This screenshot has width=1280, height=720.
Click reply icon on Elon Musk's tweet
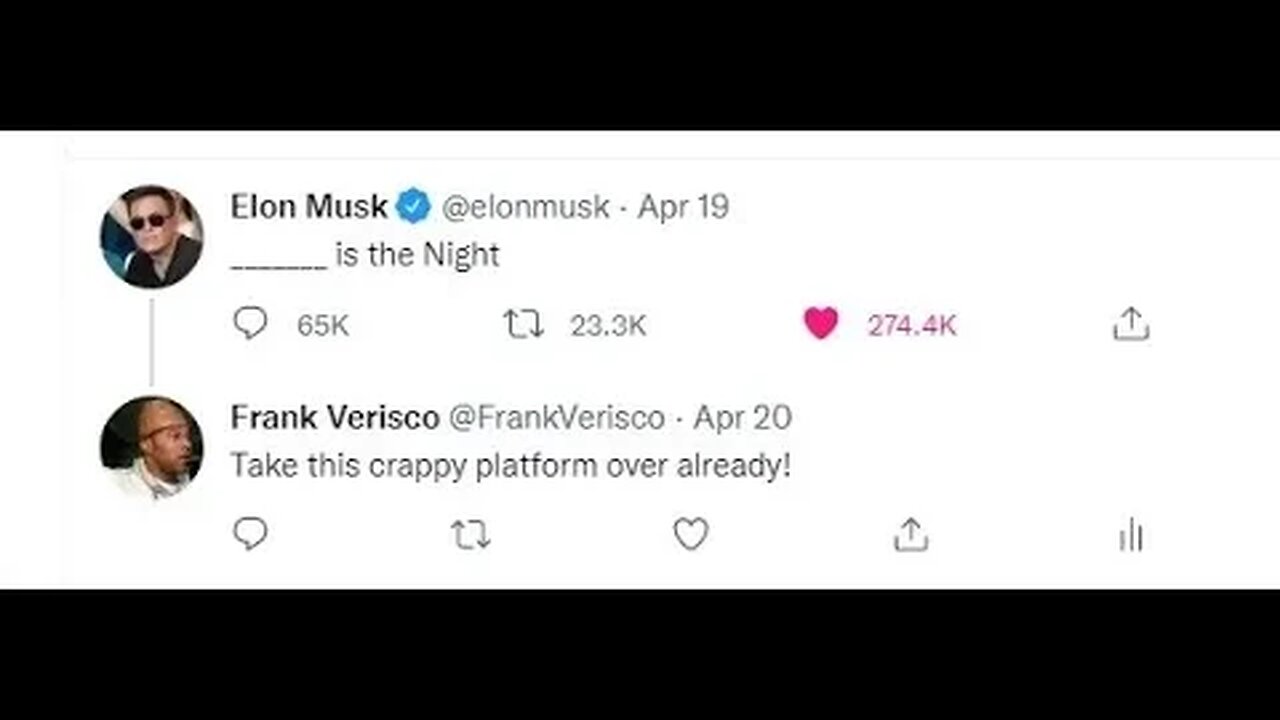pyautogui.click(x=250, y=324)
